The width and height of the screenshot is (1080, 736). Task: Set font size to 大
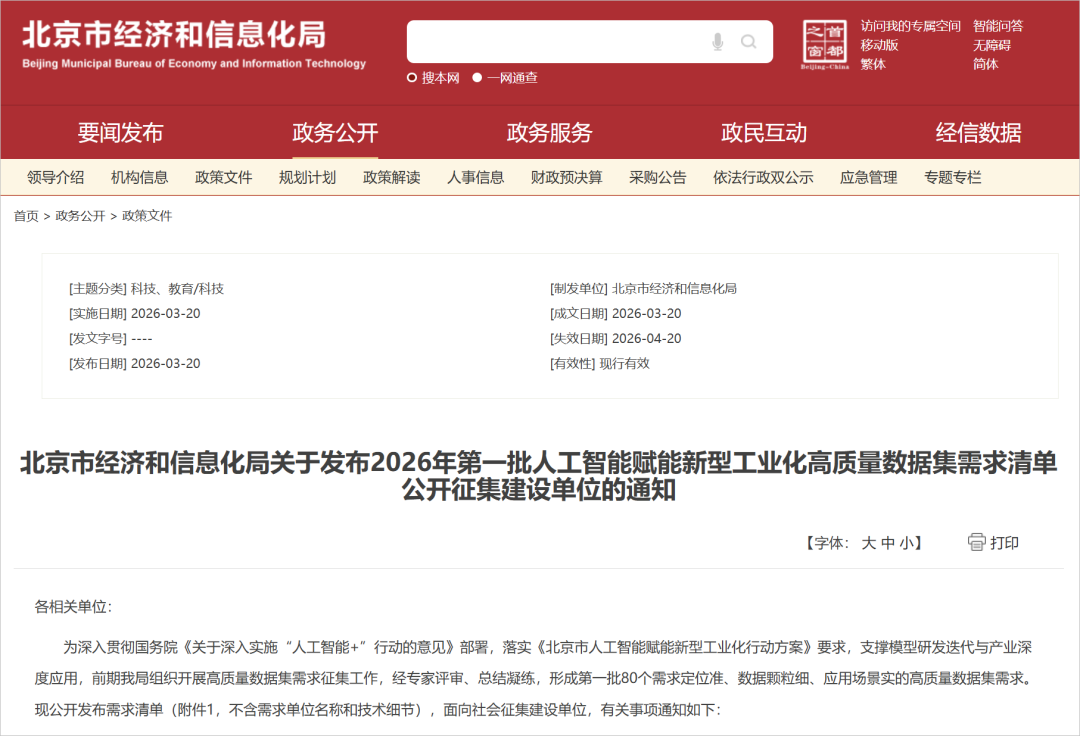pos(868,543)
